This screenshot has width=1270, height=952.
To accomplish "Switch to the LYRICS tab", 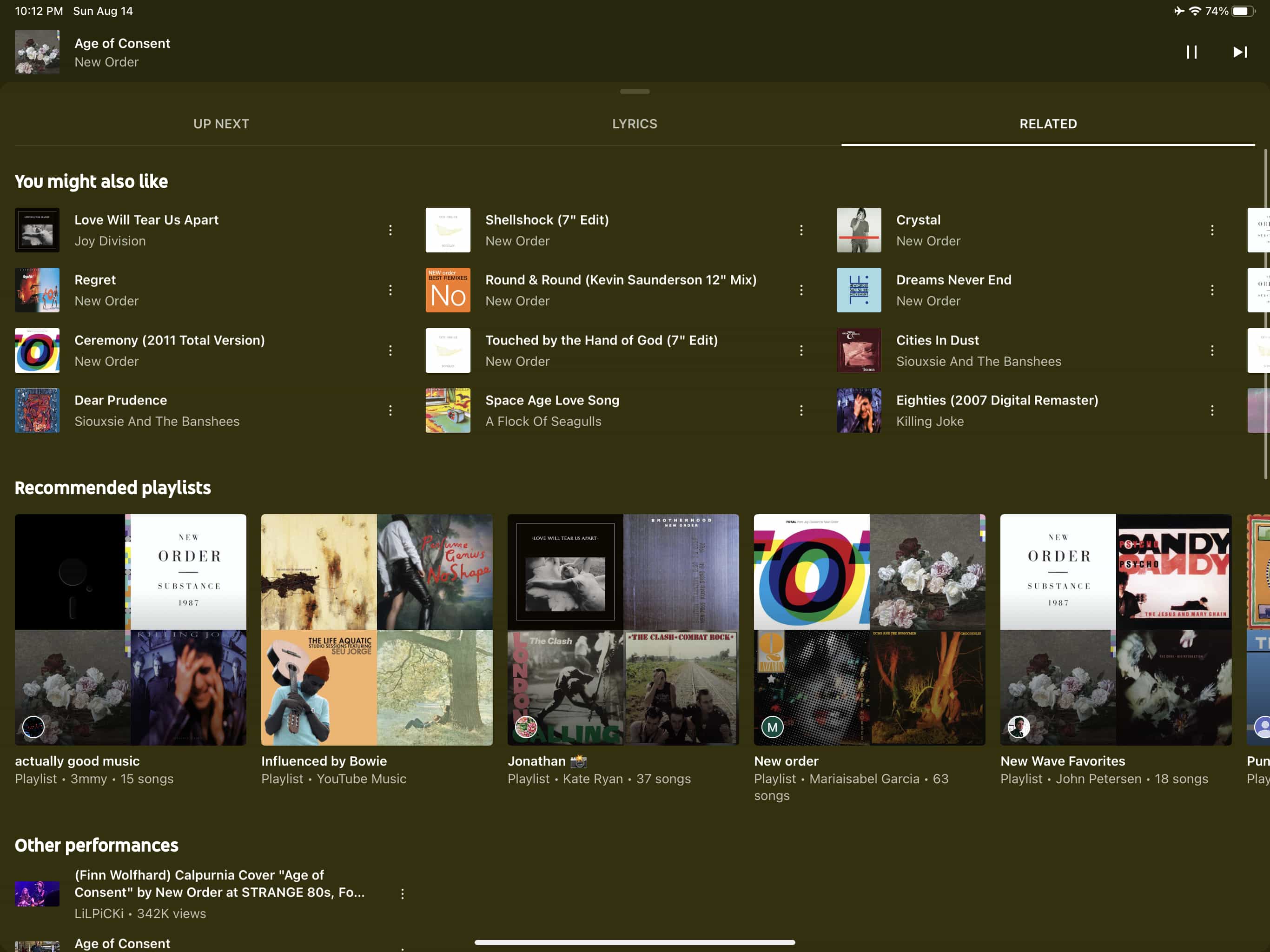I will [x=635, y=124].
